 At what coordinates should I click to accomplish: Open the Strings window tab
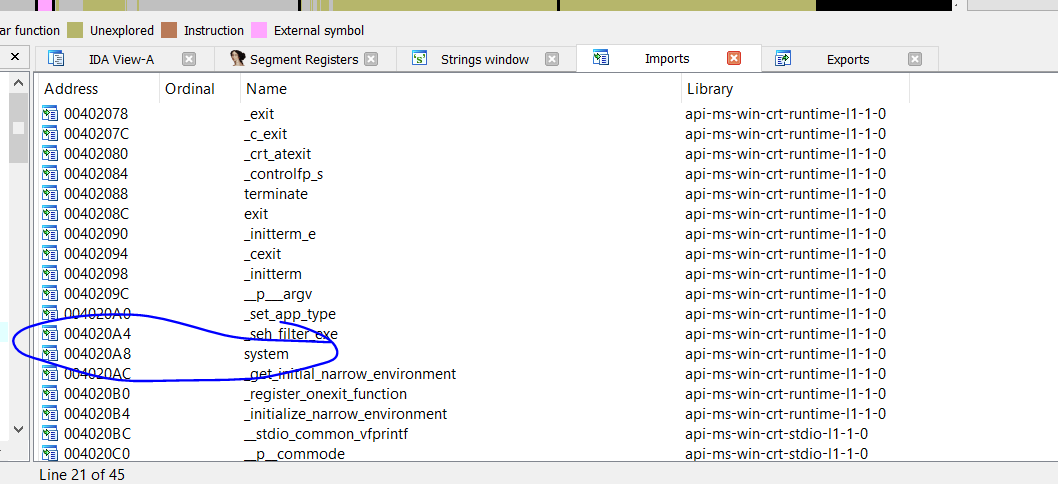click(484, 59)
